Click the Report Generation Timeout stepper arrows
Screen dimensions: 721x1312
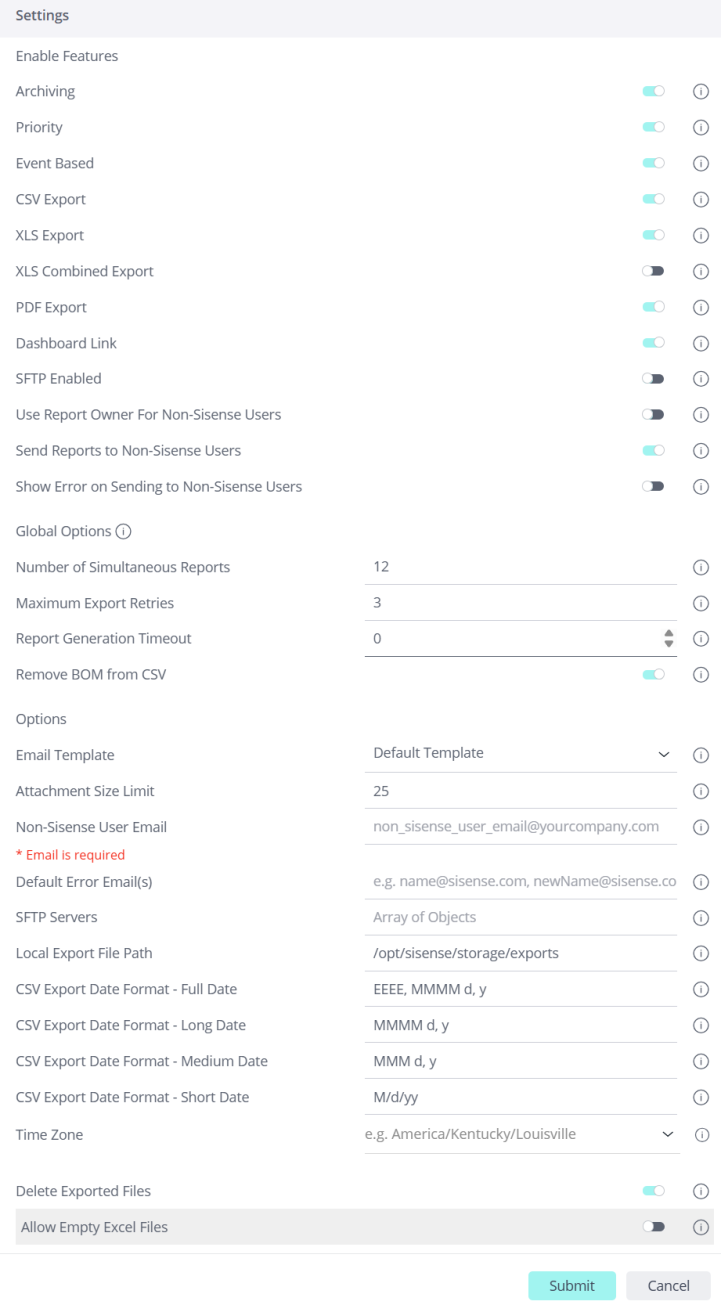[x=669, y=638]
